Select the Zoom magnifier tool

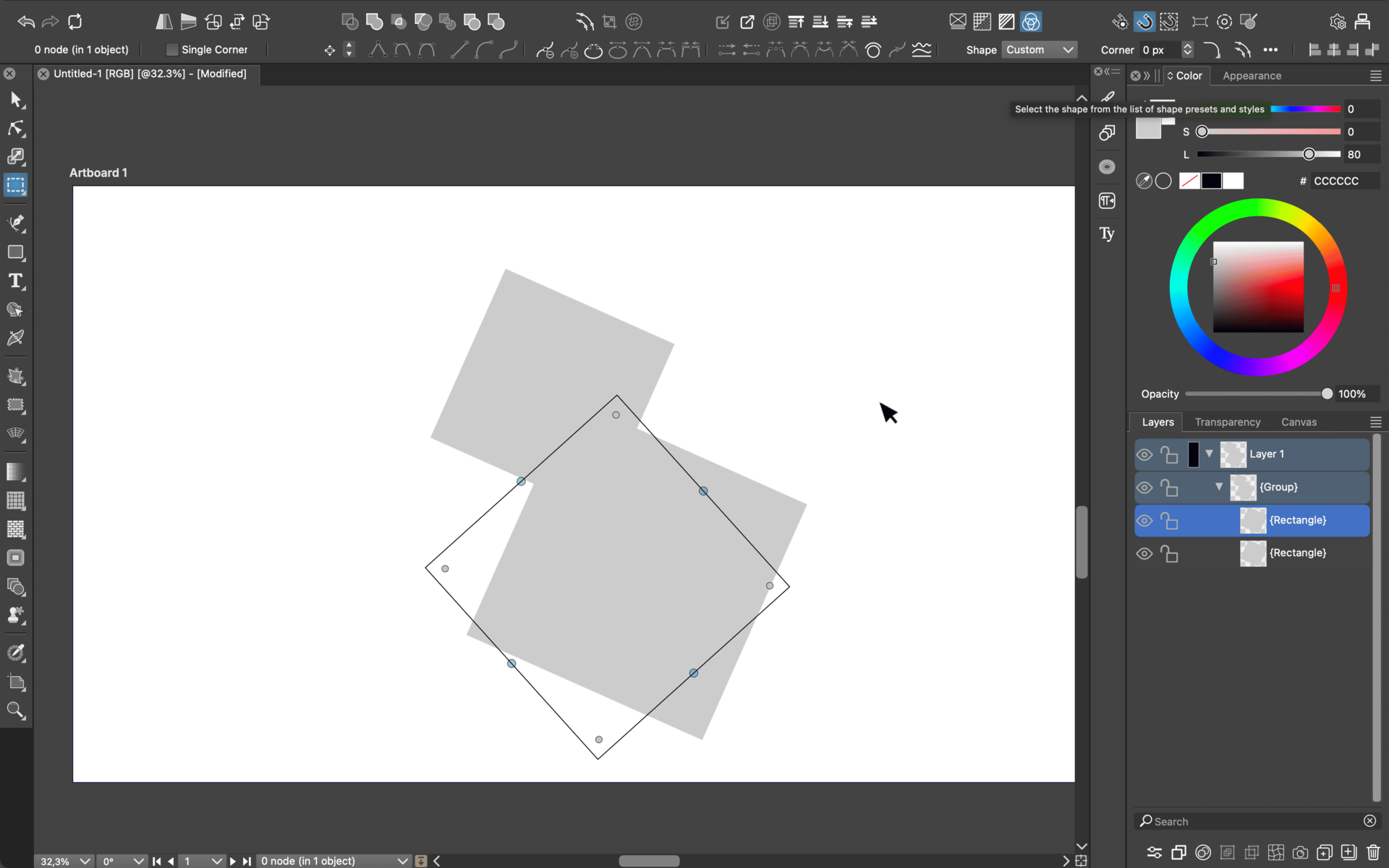tap(15, 710)
